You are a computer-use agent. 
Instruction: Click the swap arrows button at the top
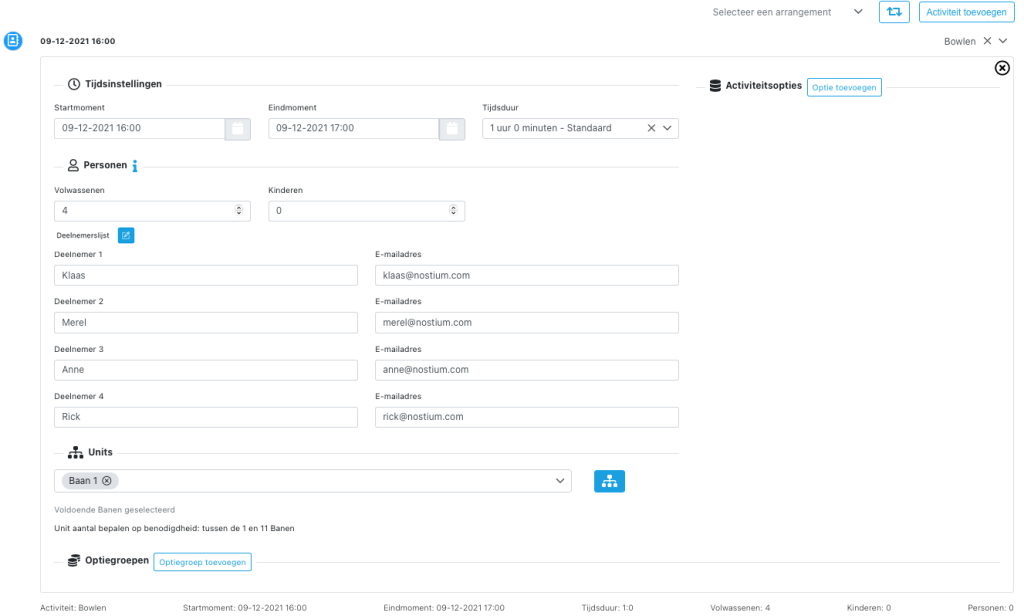point(894,12)
